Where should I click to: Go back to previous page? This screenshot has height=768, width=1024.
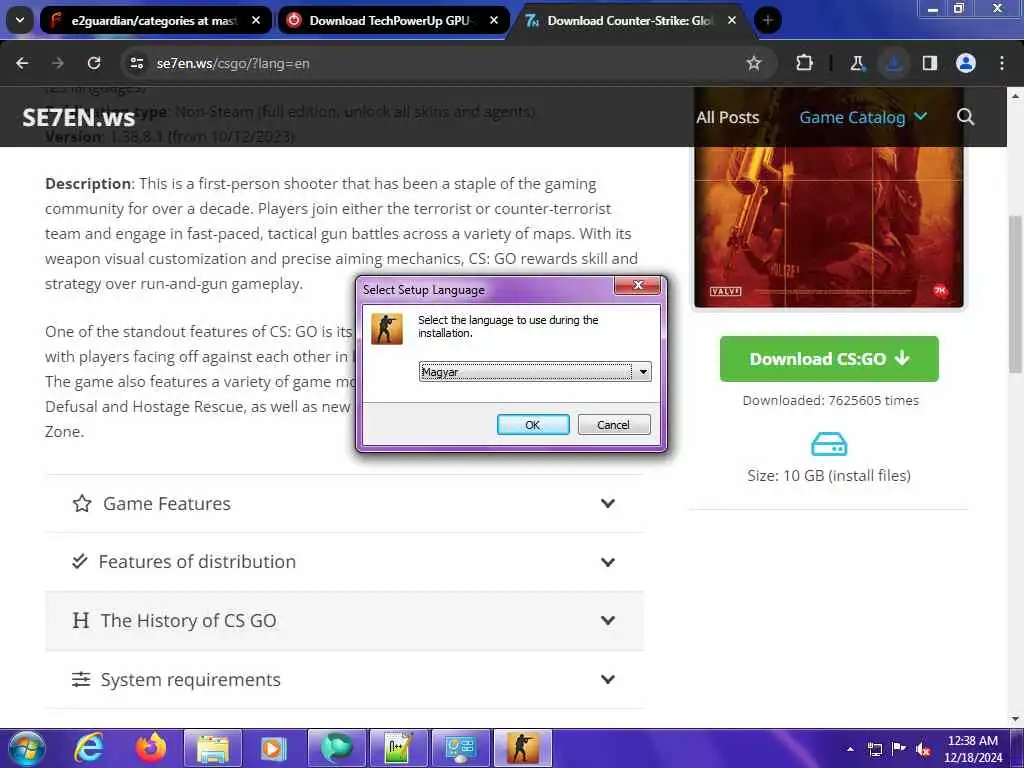22,63
